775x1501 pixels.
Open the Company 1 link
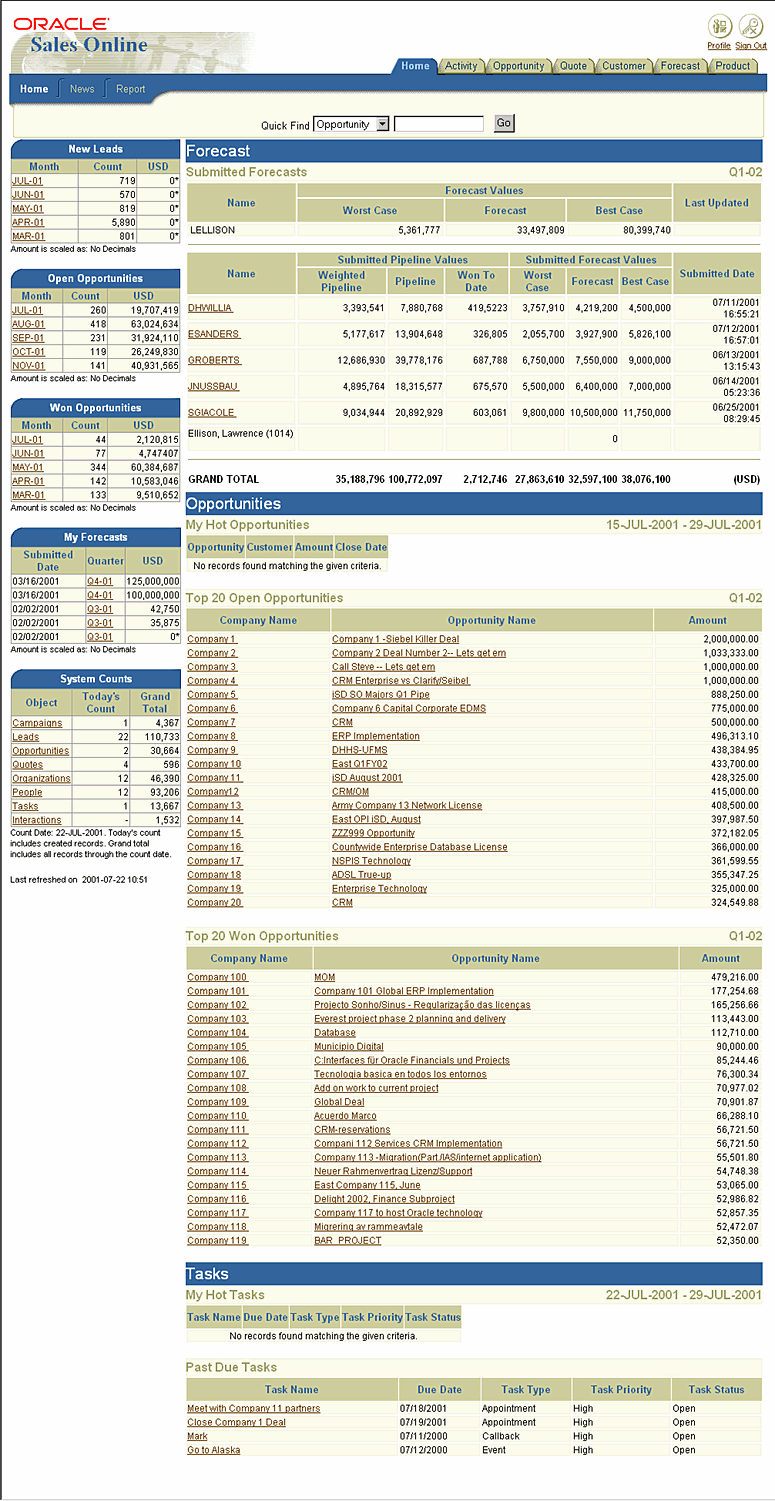pos(212,639)
